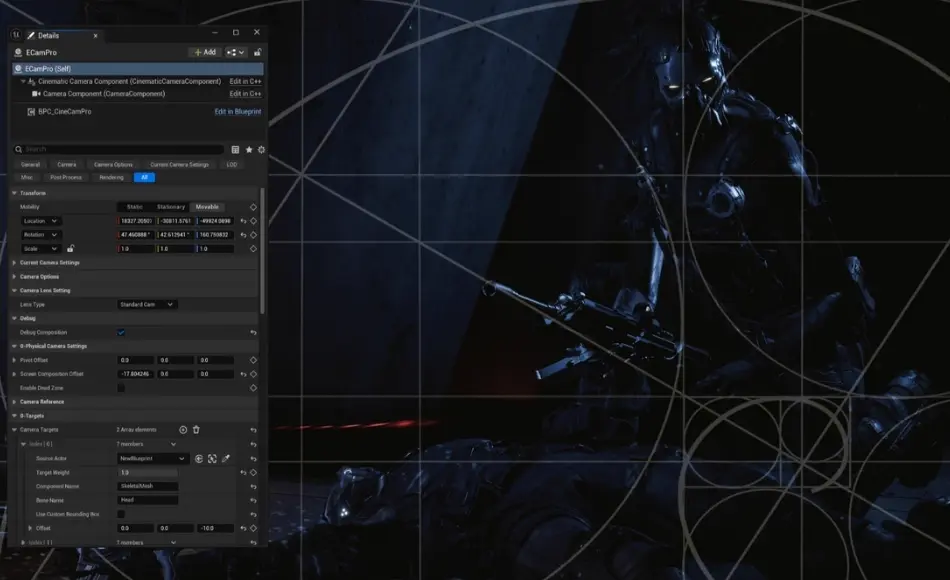Open the Details settings gear icon

tap(261, 150)
